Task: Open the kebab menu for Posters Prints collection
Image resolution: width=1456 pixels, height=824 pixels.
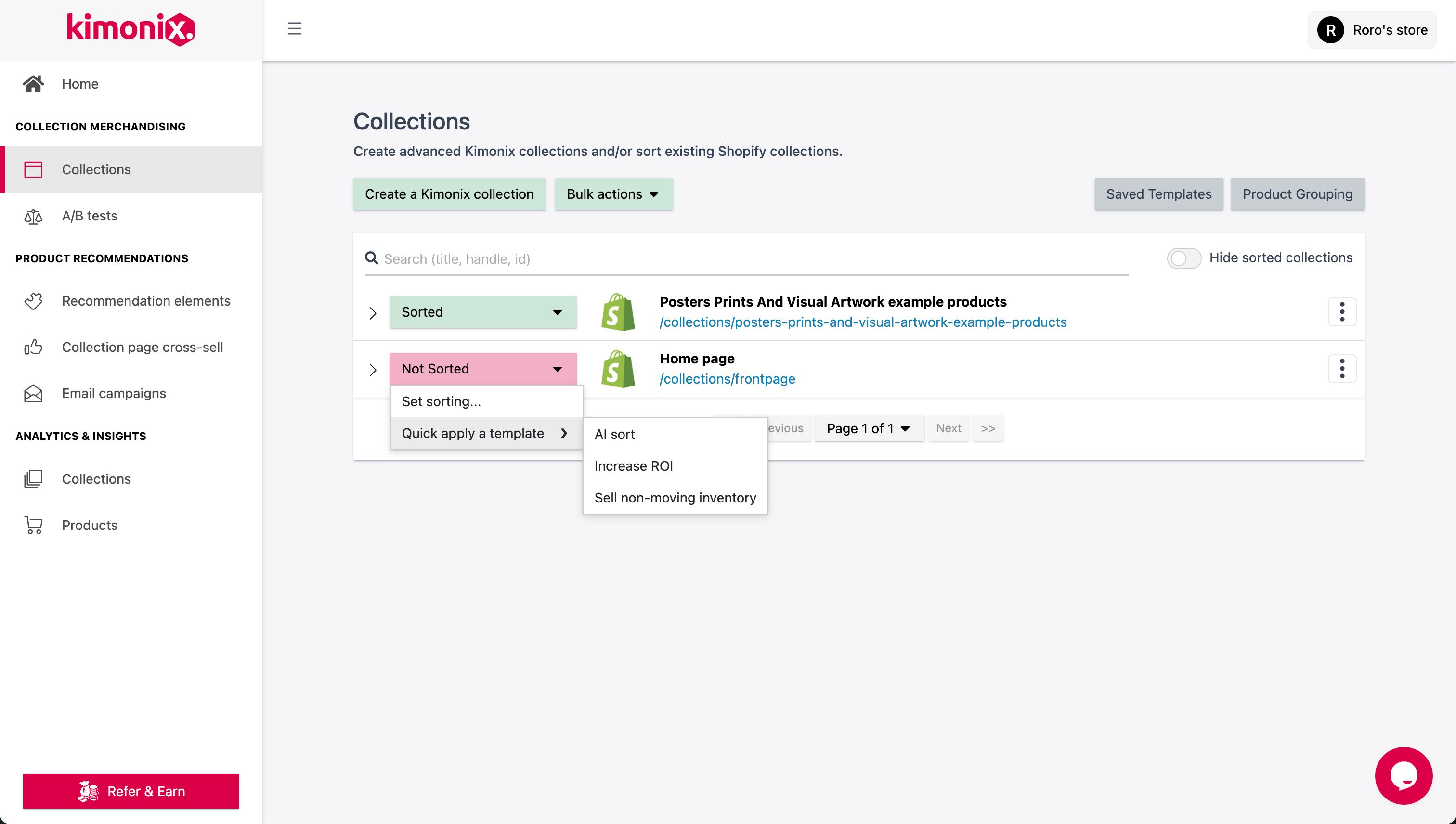Action: (1342, 311)
